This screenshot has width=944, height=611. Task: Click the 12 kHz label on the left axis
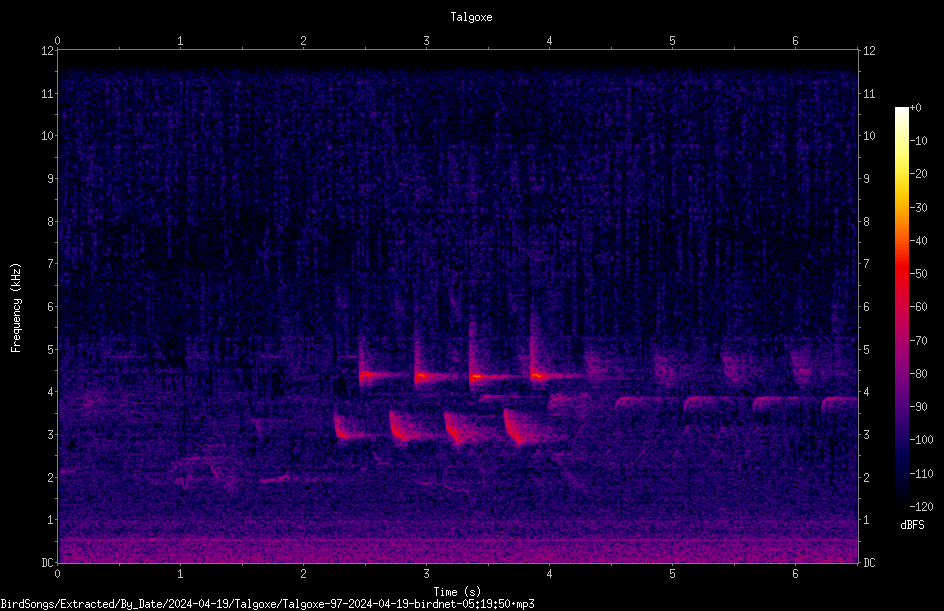48,51
